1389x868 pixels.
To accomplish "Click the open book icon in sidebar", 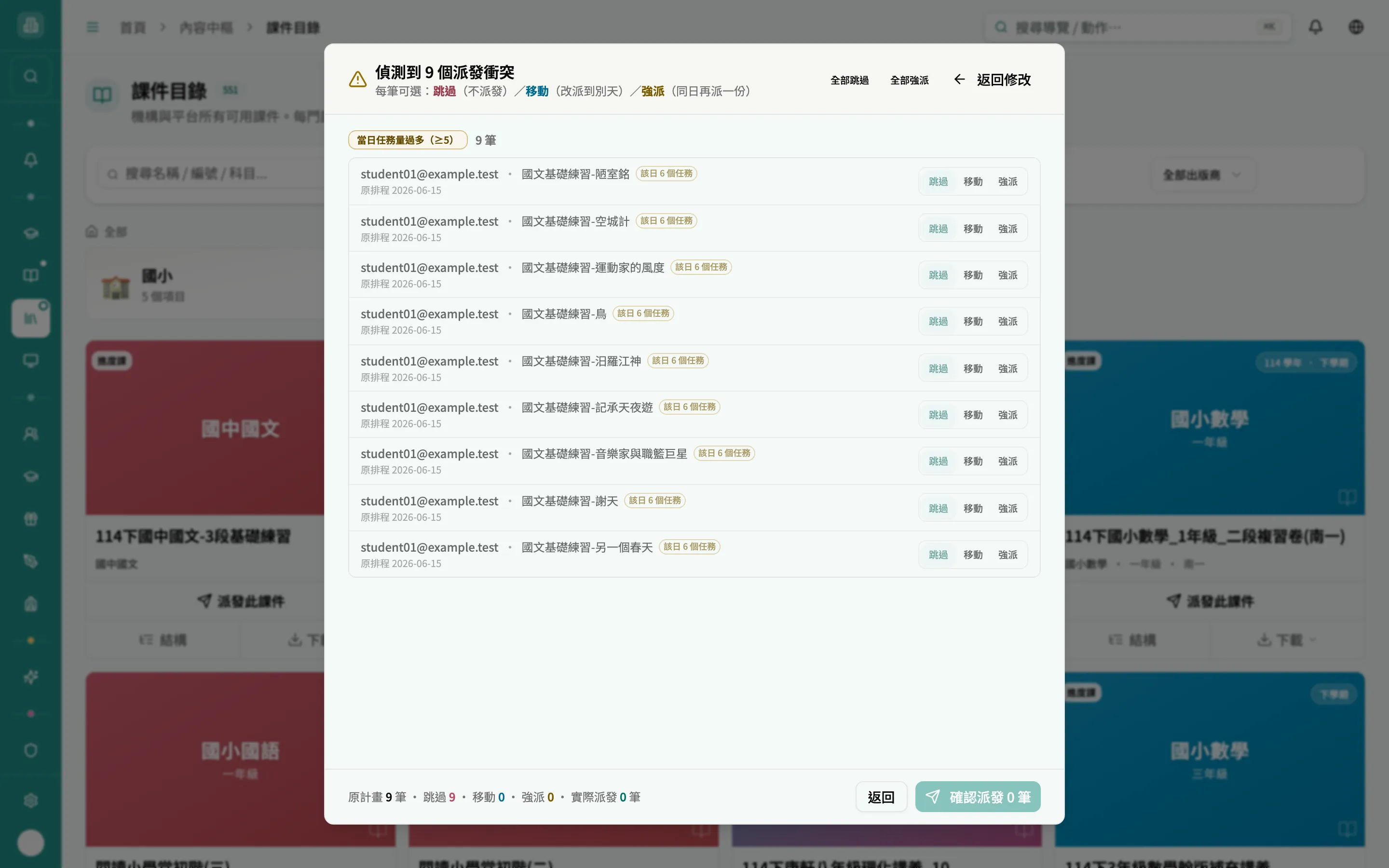I will (x=31, y=275).
